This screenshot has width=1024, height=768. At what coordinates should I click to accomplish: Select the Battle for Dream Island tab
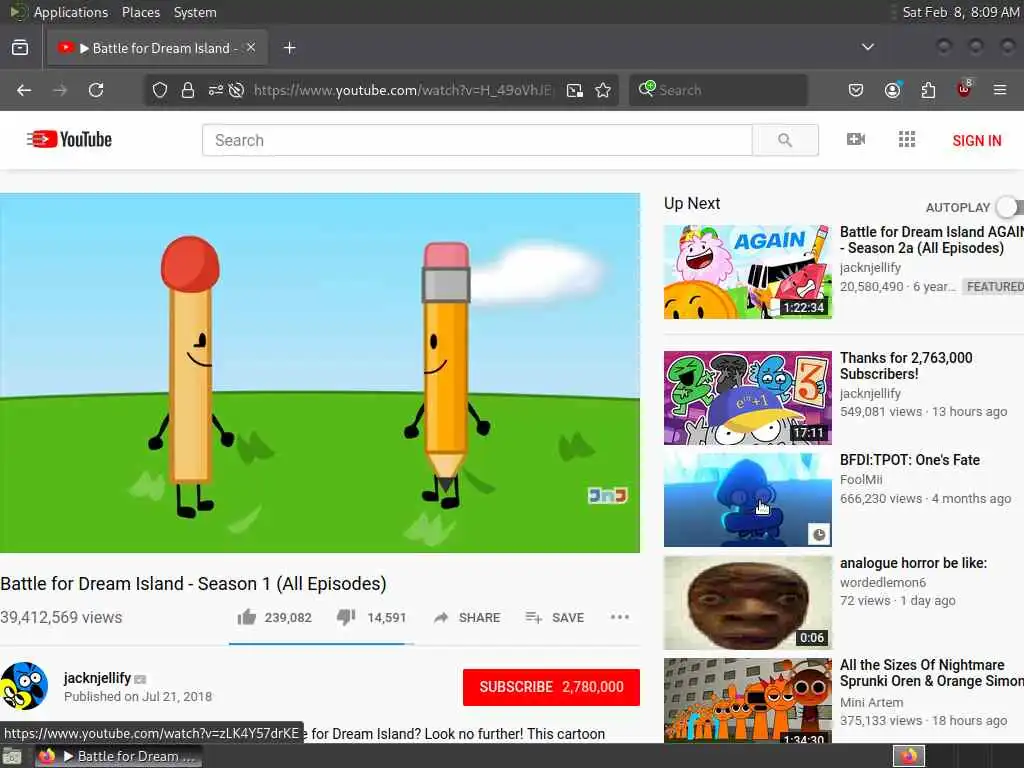click(x=157, y=48)
